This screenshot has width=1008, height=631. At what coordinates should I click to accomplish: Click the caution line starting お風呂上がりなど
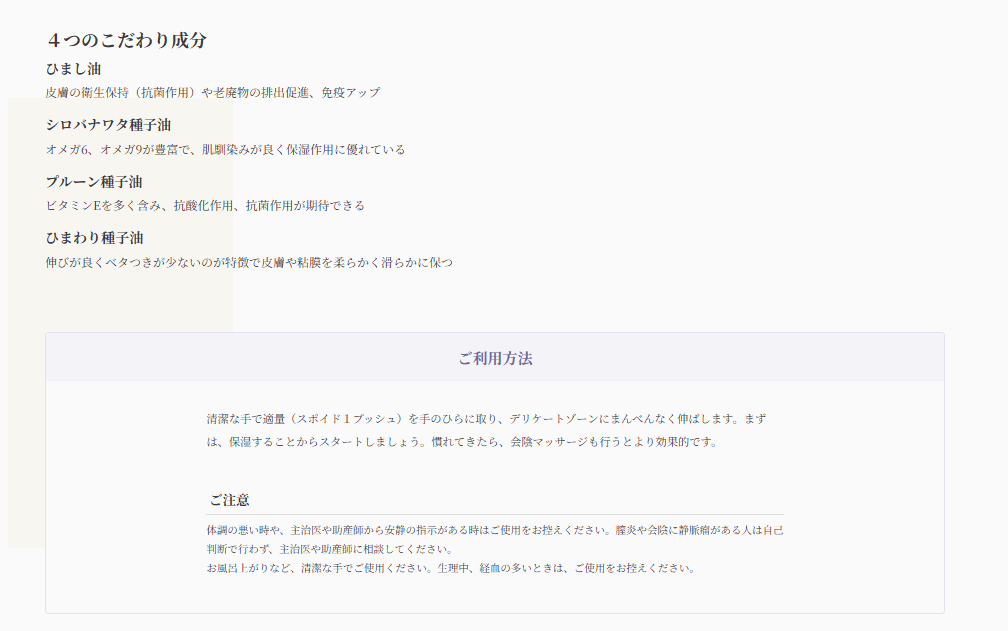click(450, 568)
